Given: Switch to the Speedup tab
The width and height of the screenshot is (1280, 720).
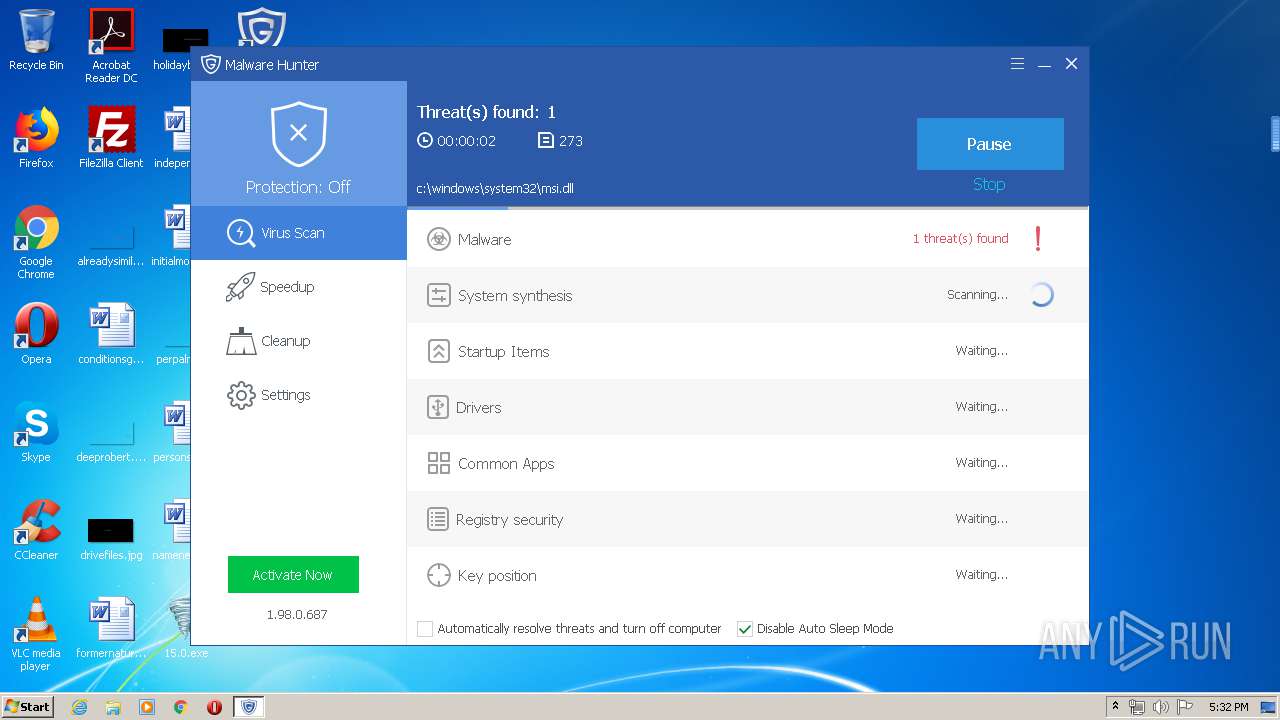Looking at the screenshot, I should [x=299, y=287].
